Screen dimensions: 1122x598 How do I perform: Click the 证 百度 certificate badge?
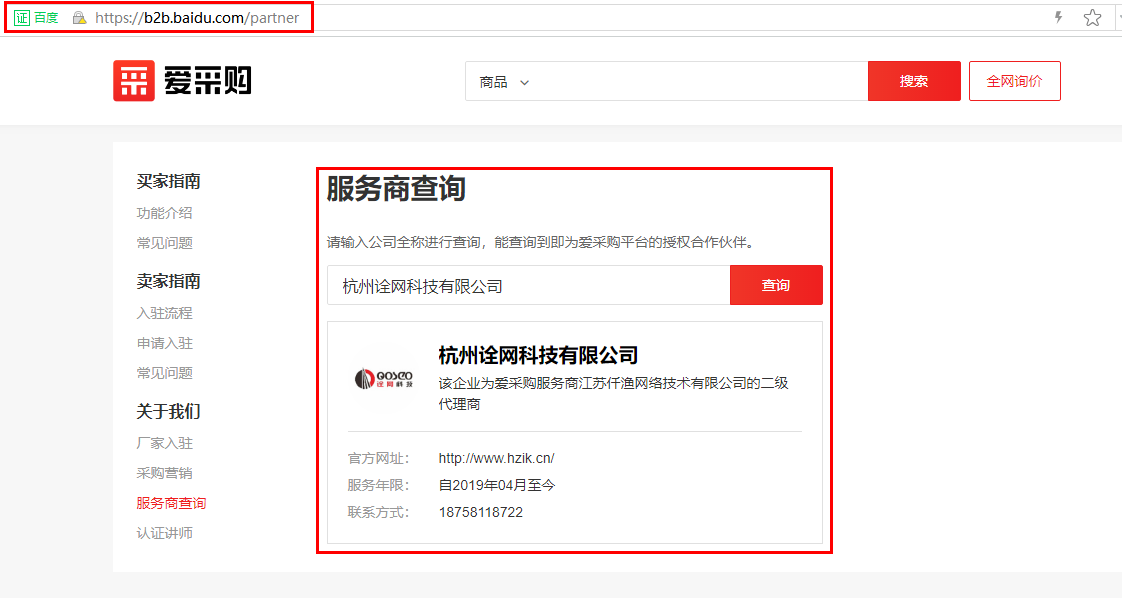point(36,18)
